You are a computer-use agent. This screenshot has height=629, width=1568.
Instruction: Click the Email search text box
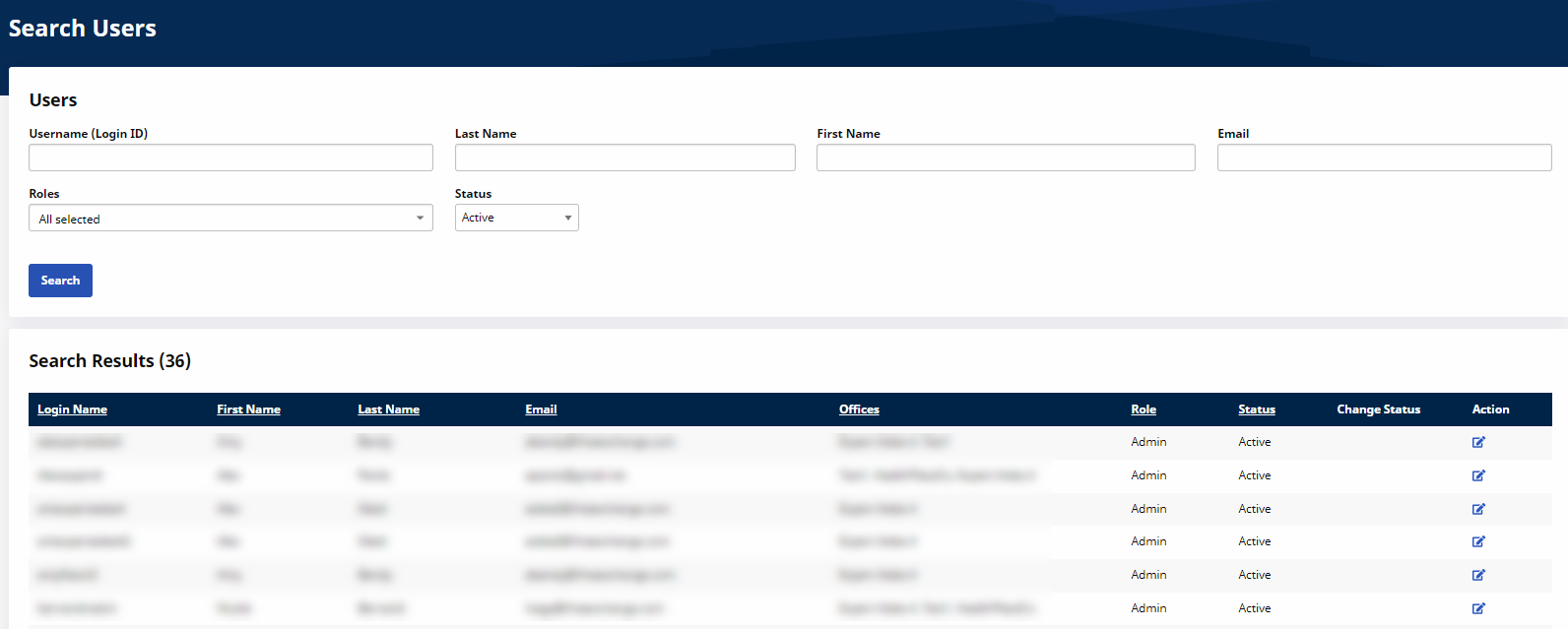tap(1384, 157)
